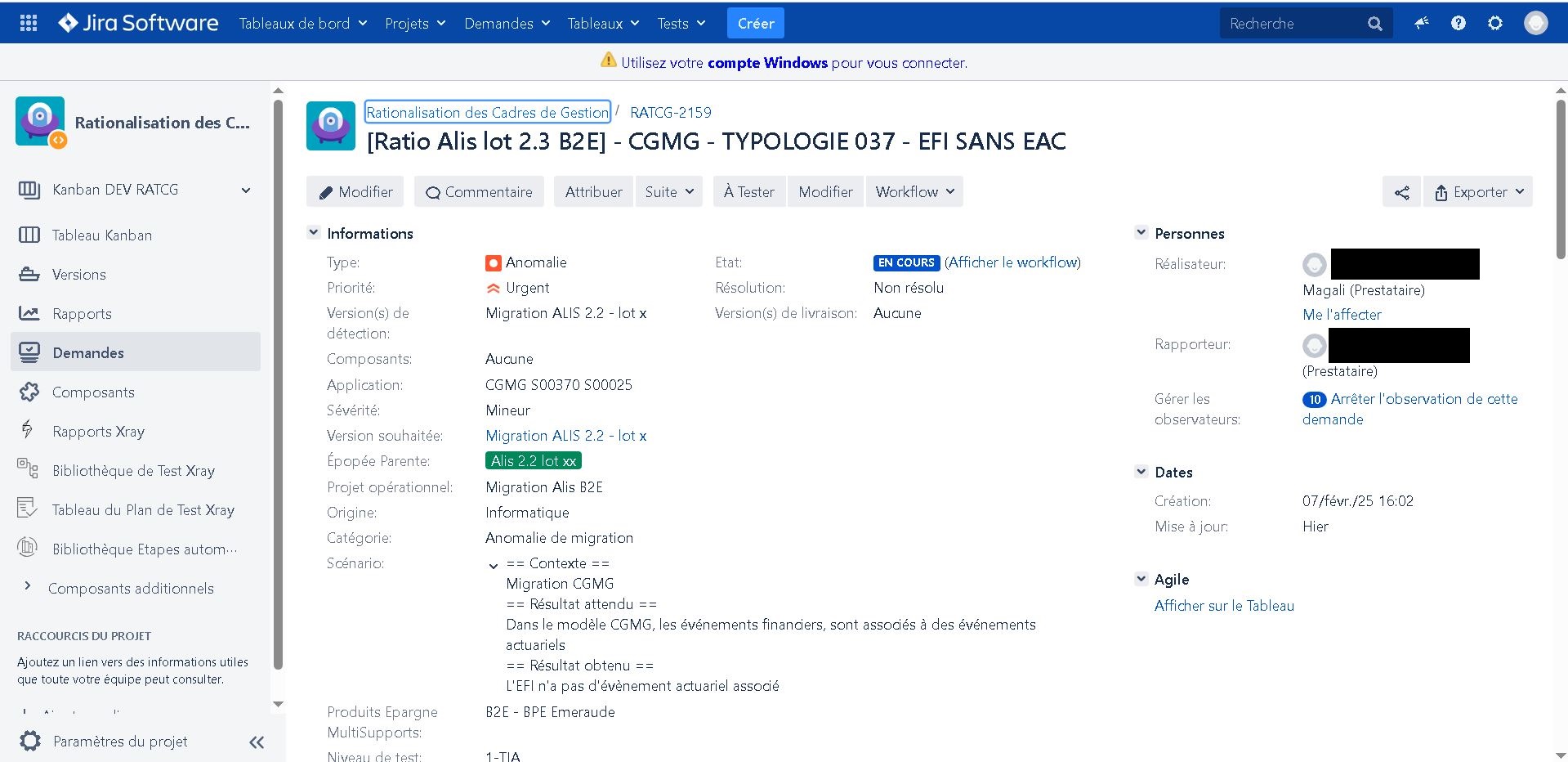Click the Rapporteur avatar icon
The image size is (1568, 762).
coord(1314,346)
